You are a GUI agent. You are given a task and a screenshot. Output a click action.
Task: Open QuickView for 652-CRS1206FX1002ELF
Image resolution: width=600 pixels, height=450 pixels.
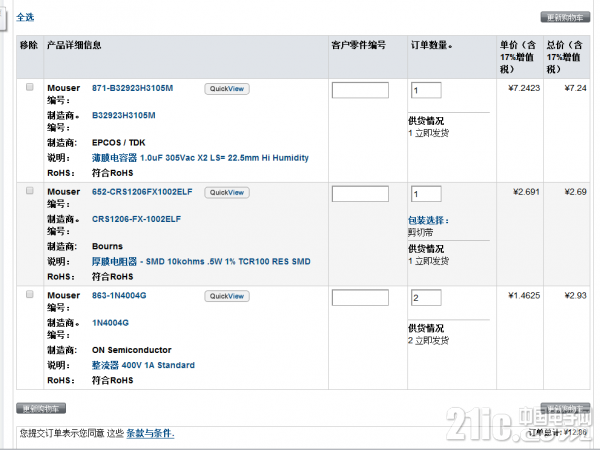click(x=227, y=192)
